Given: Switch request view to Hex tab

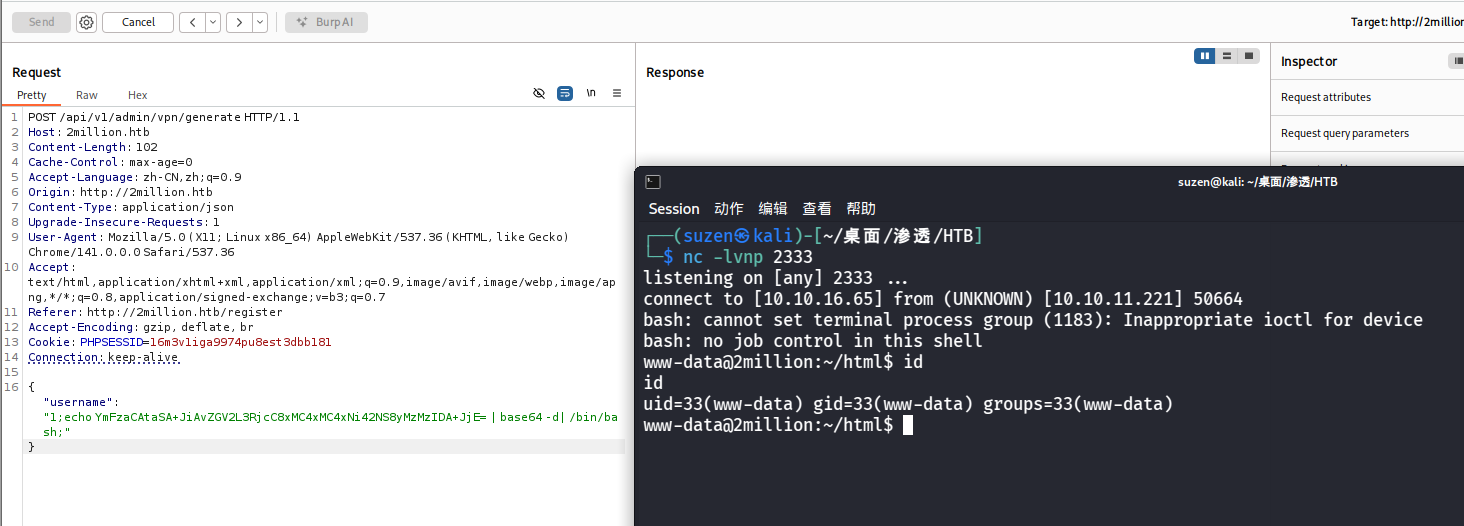Looking at the screenshot, I should (x=137, y=95).
